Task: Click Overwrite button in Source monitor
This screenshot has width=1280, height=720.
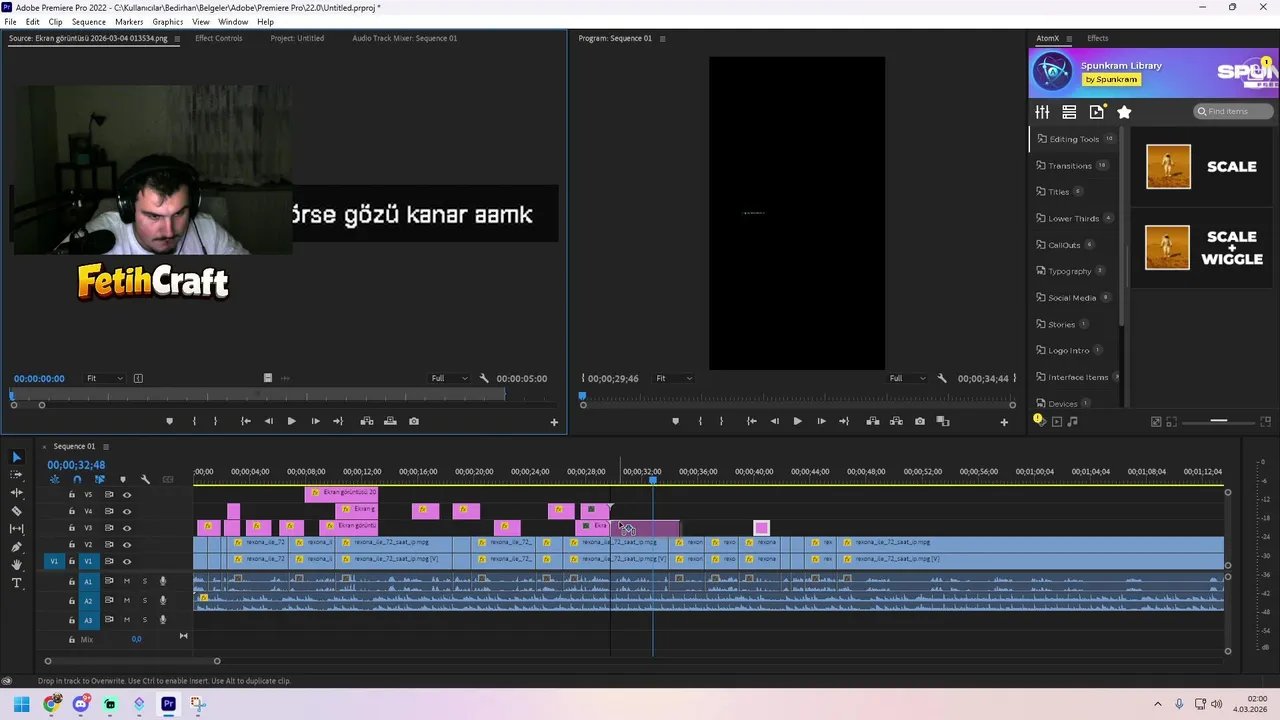Action: (390, 421)
